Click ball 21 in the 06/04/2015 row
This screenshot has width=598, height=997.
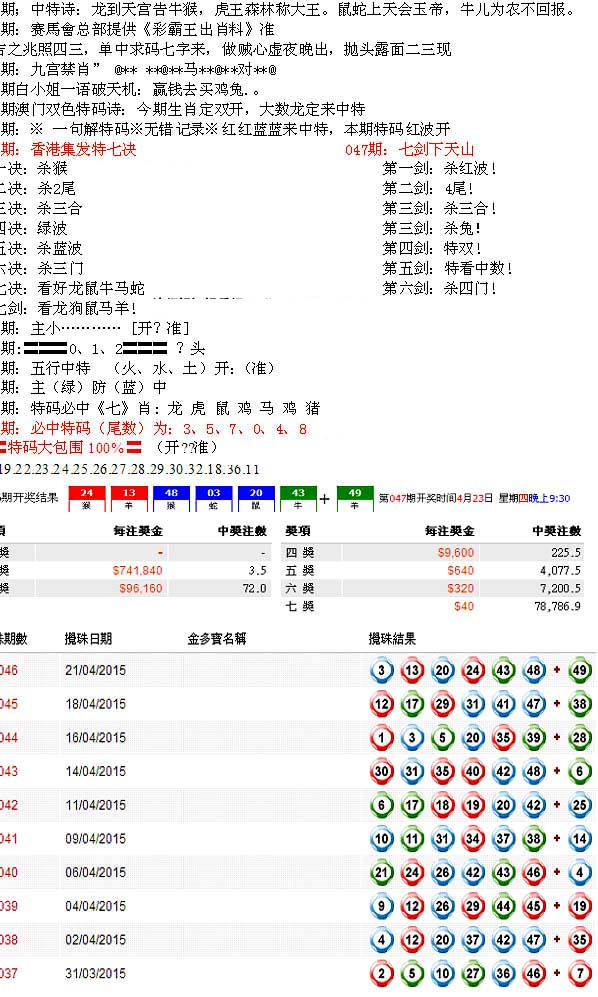pyautogui.click(x=382, y=872)
